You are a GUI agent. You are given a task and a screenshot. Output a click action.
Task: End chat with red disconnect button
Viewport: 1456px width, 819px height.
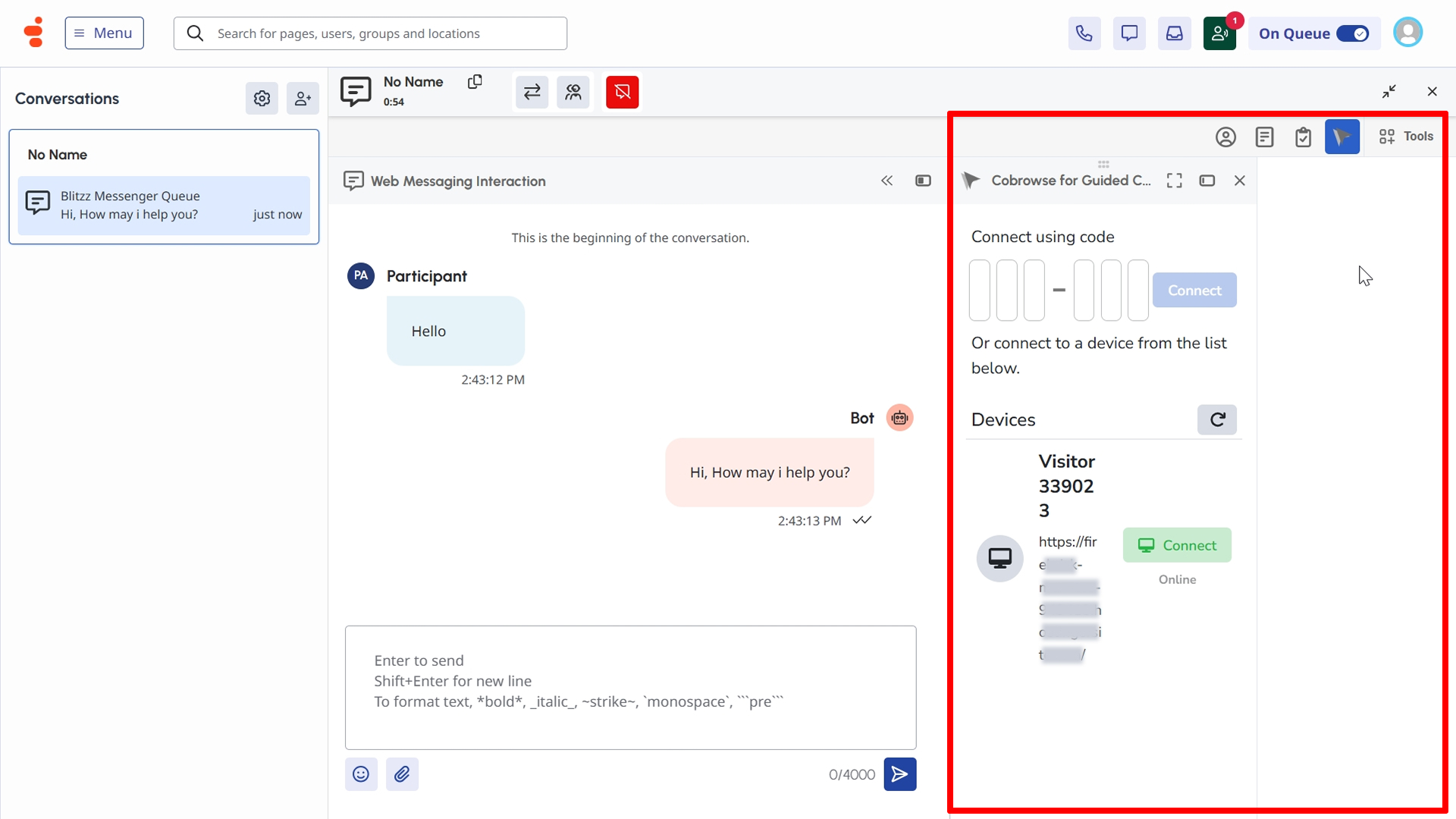tap(622, 93)
